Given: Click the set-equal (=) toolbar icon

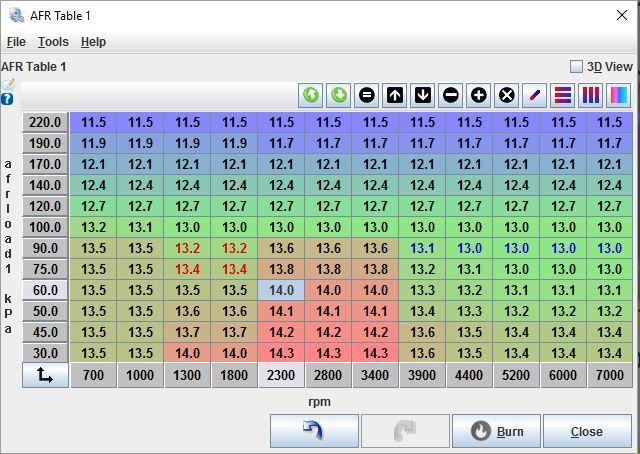Looking at the screenshot, I should tap(367, 96).
